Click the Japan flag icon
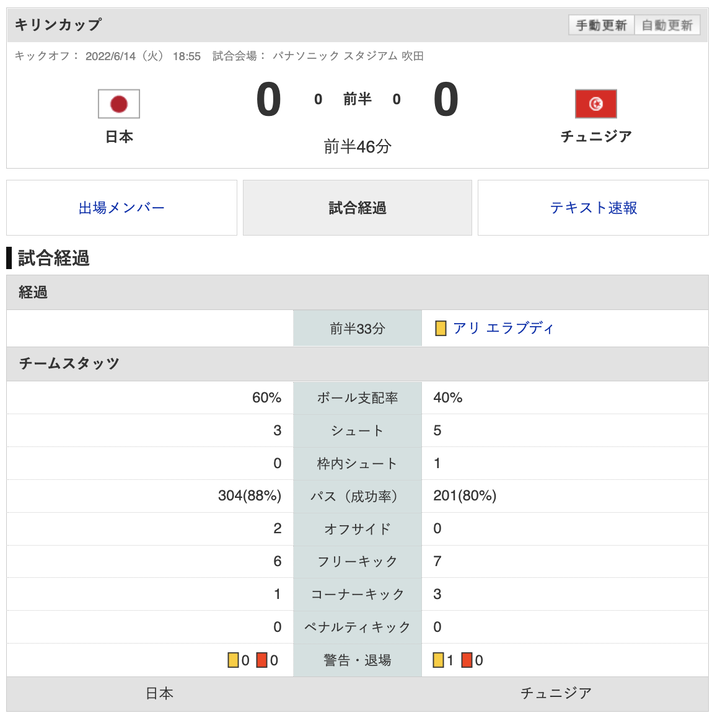Screen dimensions: 720x718 119,104
